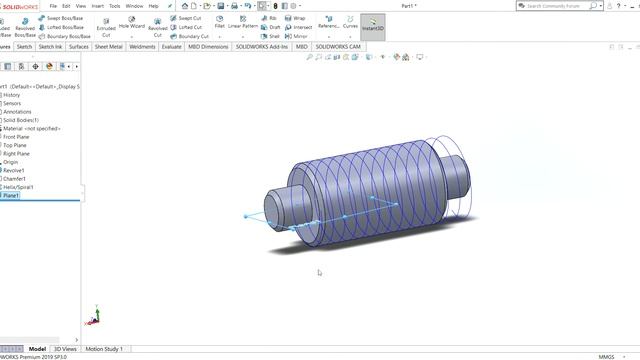Open the Tools menu
The height and width of the screenshot is (360, 640).
pos(115,6)
